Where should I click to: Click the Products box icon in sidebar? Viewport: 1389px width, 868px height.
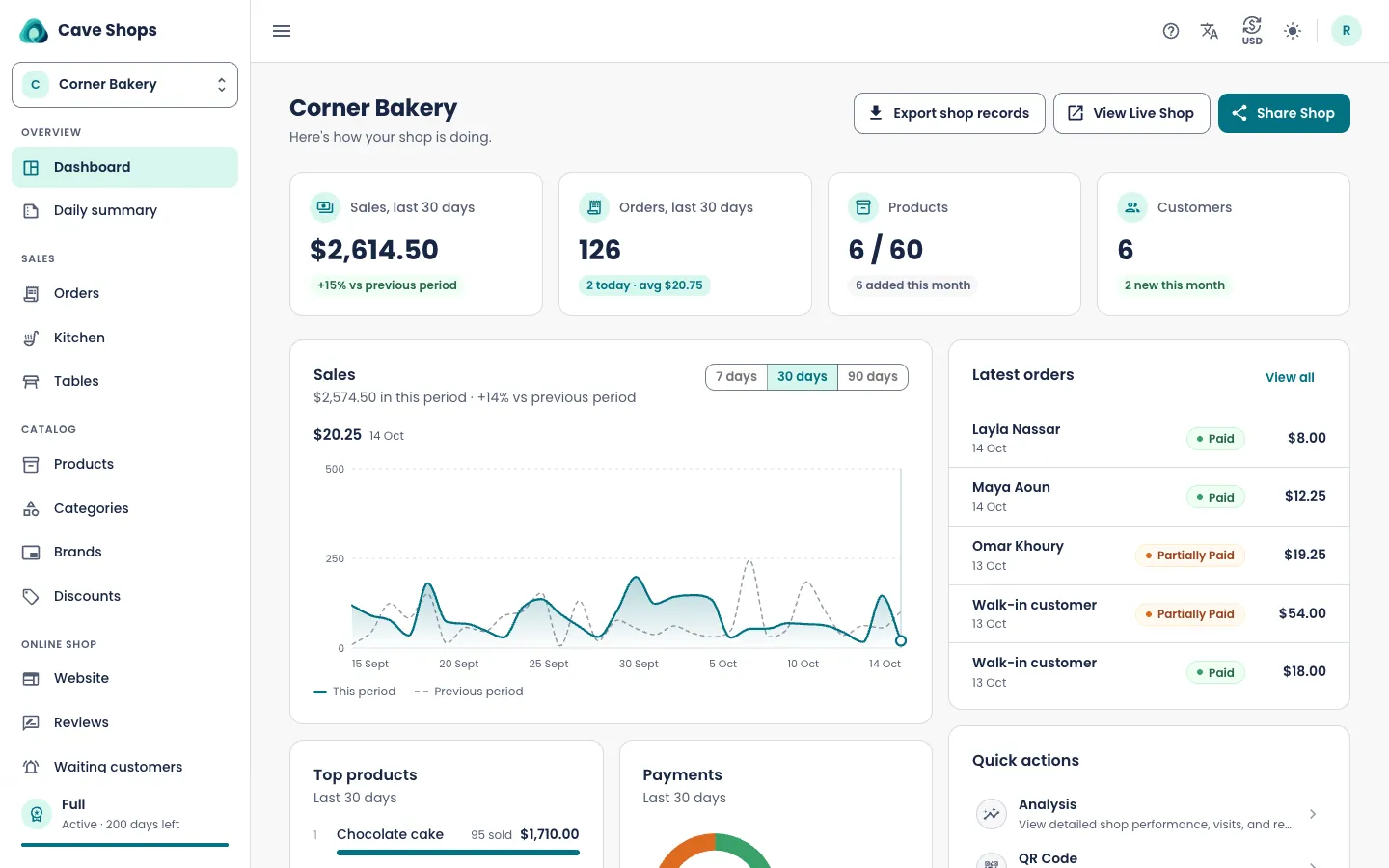tap(31, 465)
